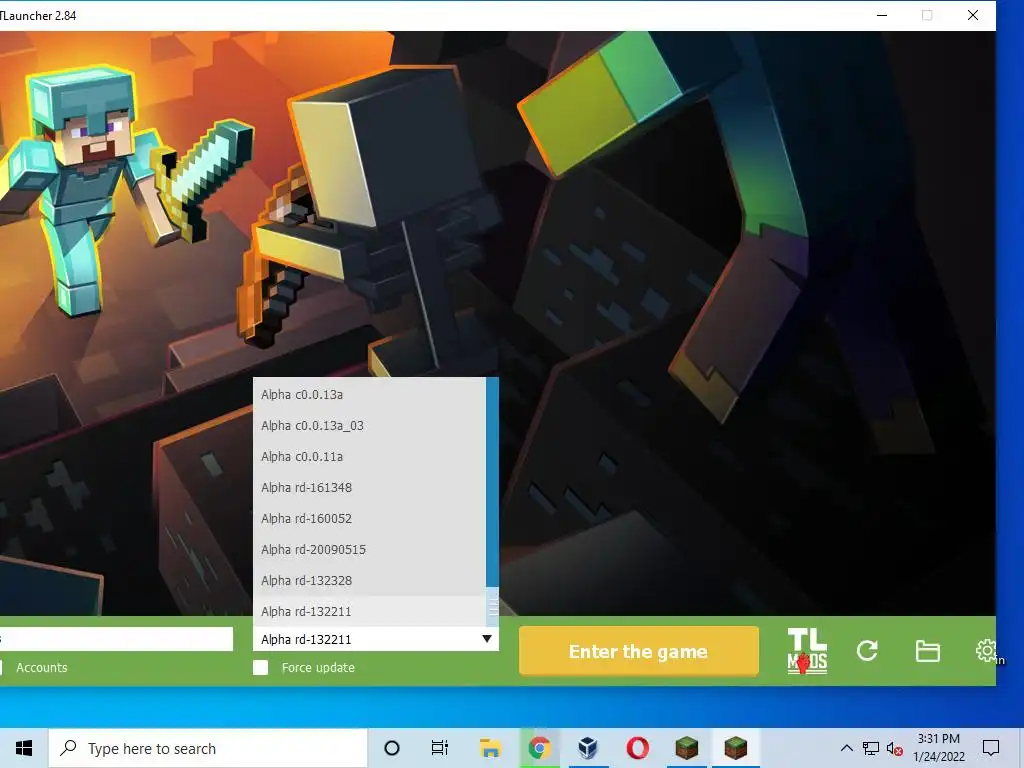
Task: Choose Alpha c0.0.11a from list
Action: [x=370, y=456]
